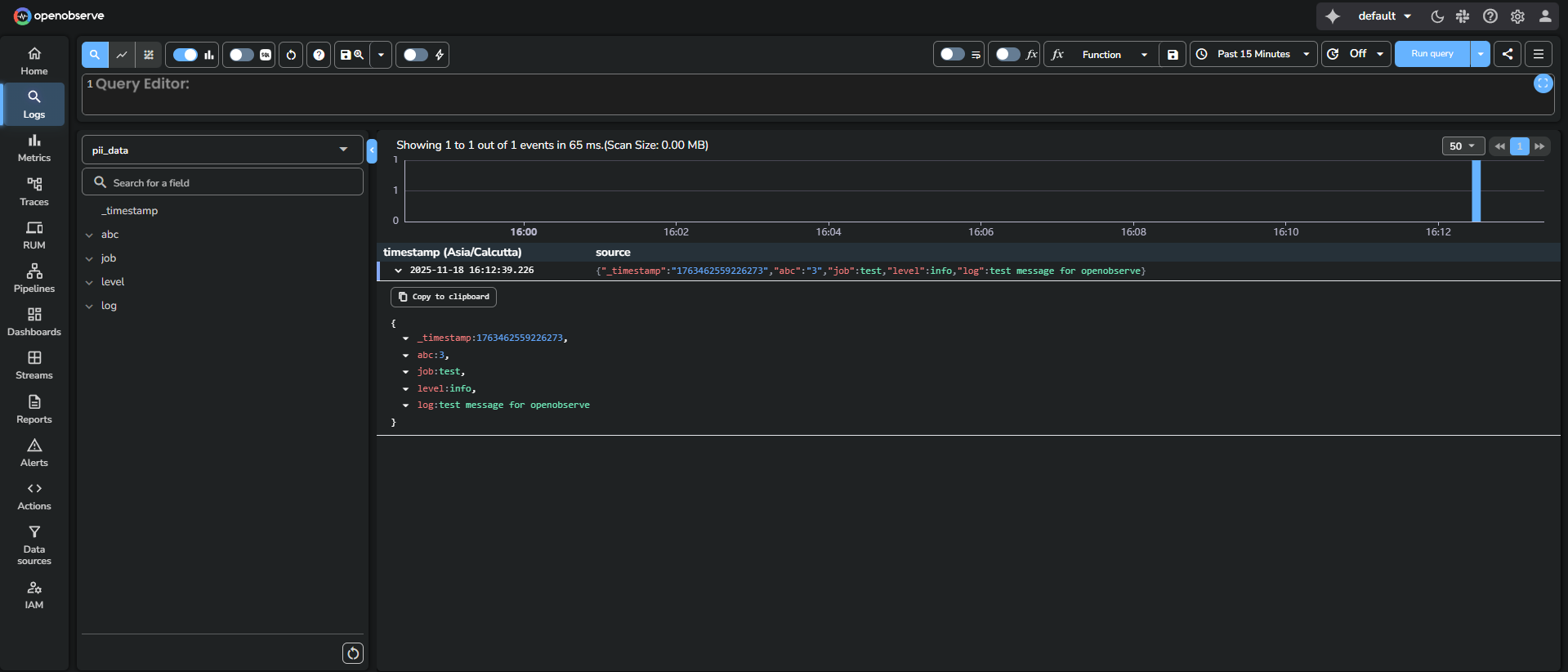Open the Streams page in sidebar
The height and width of the screenshot is (672, 1568).
tap(34, 365)
